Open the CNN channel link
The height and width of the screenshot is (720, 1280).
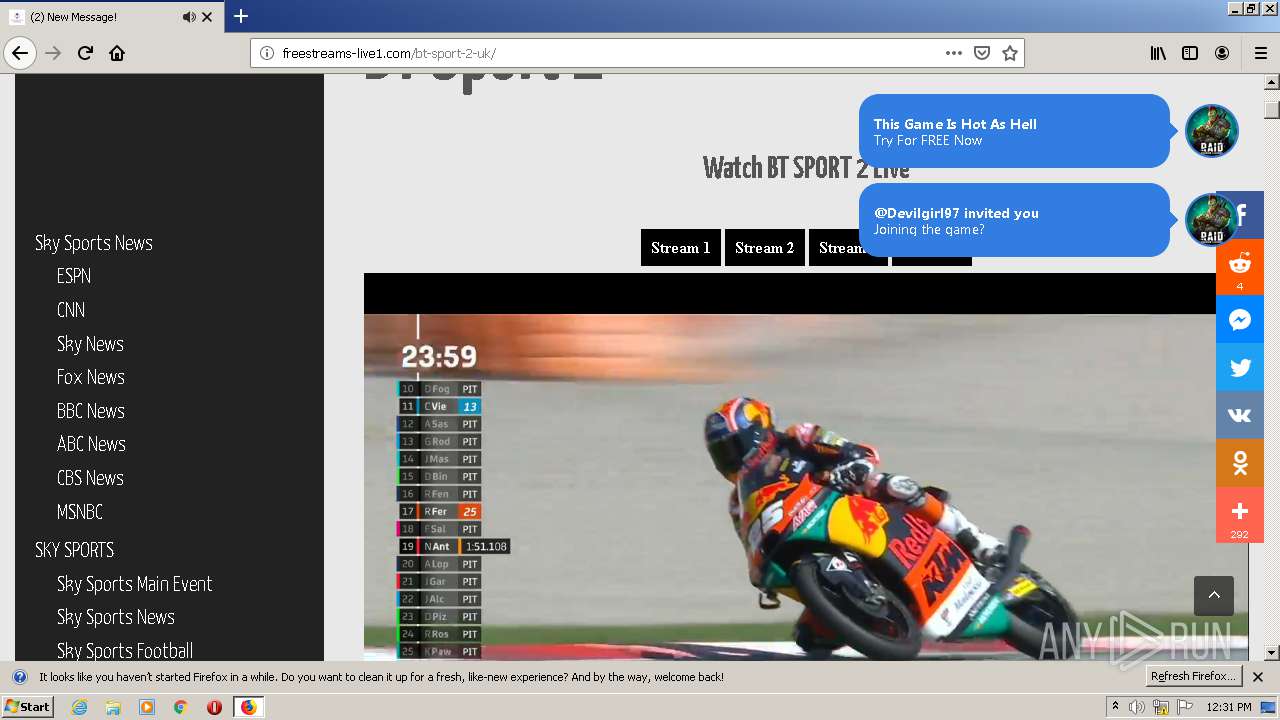tap(71, 310)
